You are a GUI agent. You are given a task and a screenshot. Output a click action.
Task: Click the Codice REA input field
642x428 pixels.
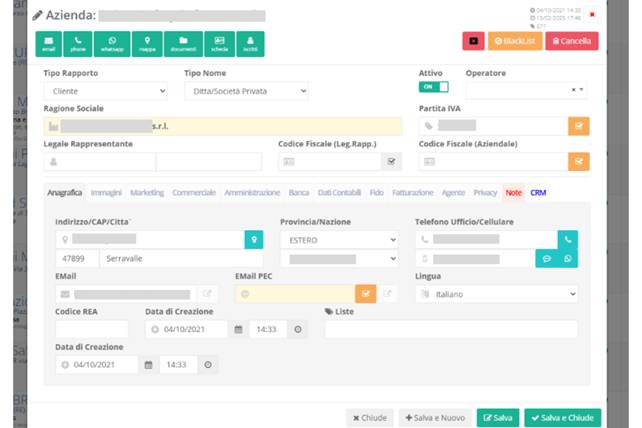point(91,329)
